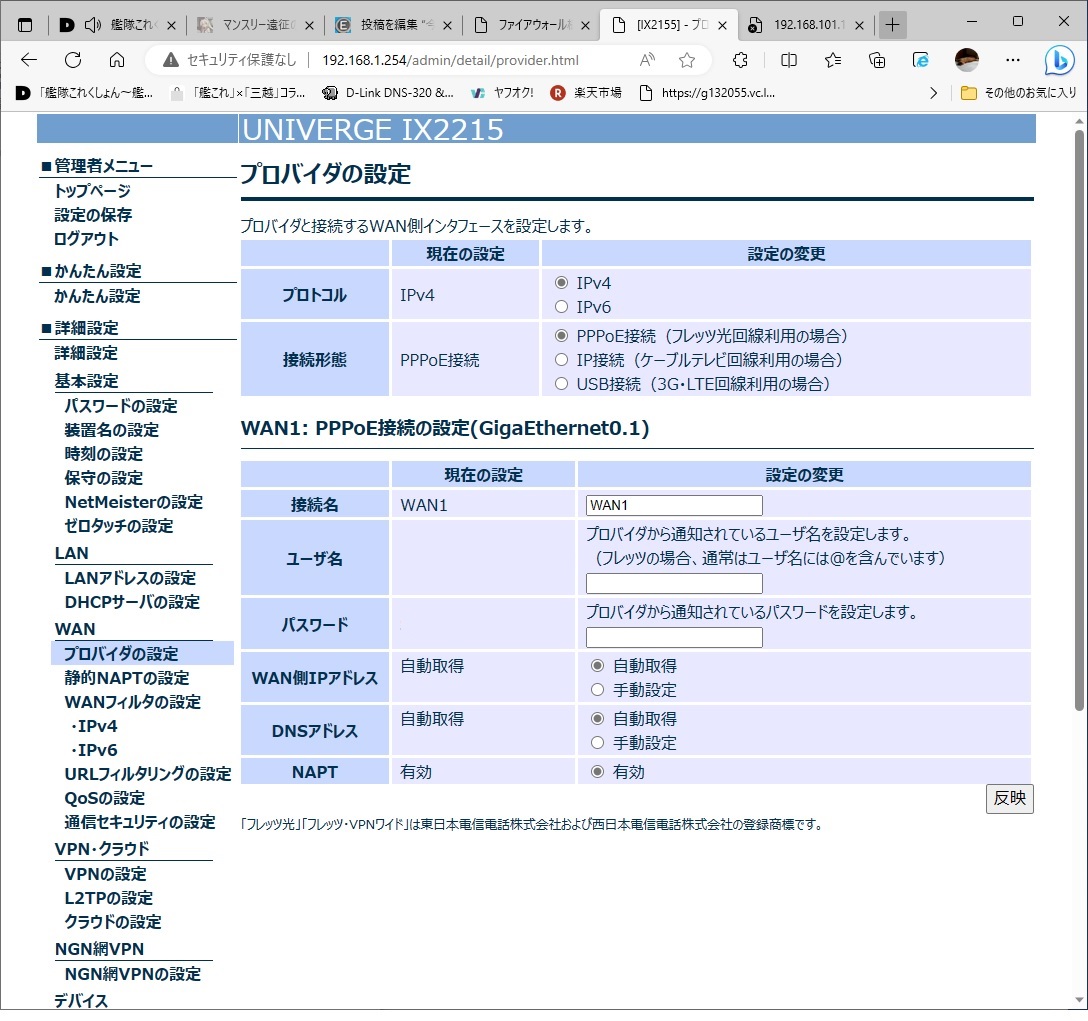The height and width of the screenshot is (1021, 1088).
Task: Select the NAPT 有効 radio button
Action: 597,772
